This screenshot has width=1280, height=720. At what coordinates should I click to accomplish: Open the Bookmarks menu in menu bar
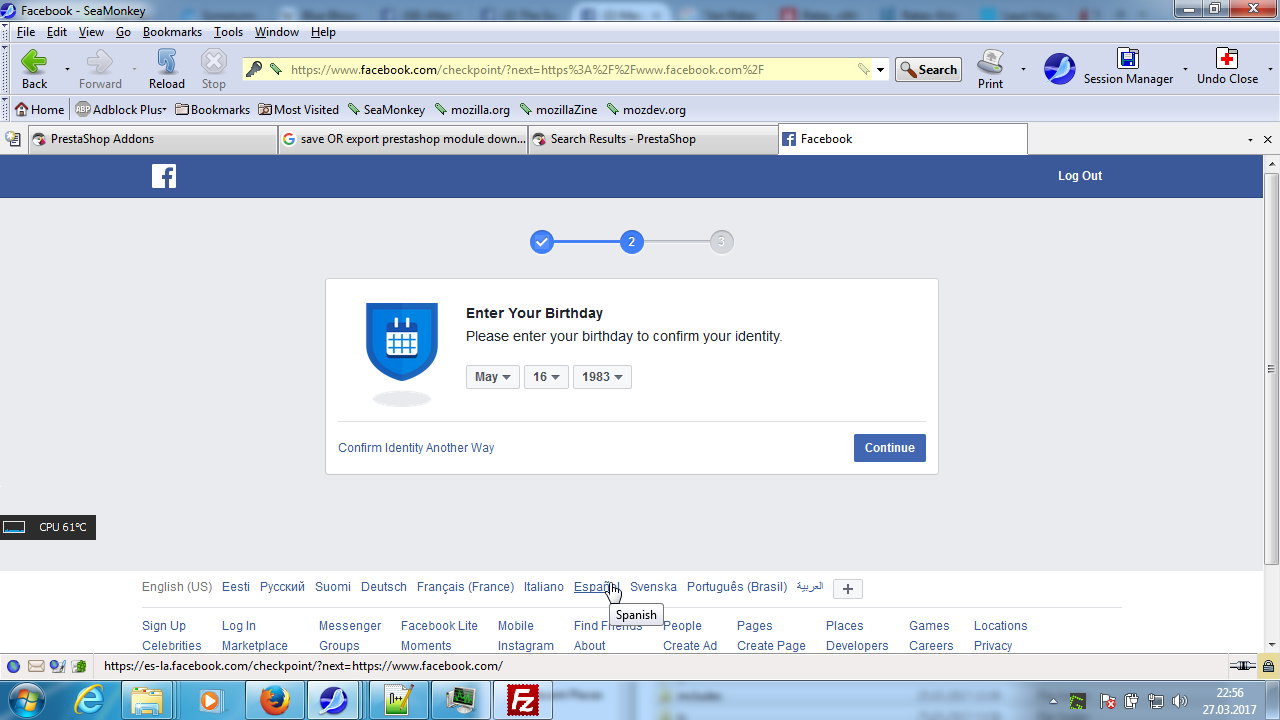172,32
